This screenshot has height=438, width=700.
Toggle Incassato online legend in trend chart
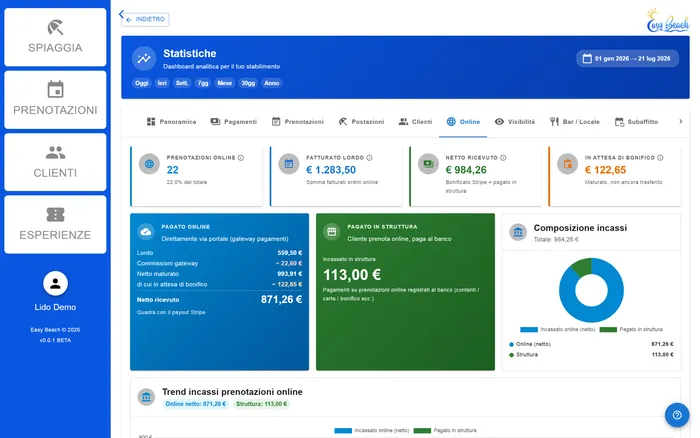point(372,431)
